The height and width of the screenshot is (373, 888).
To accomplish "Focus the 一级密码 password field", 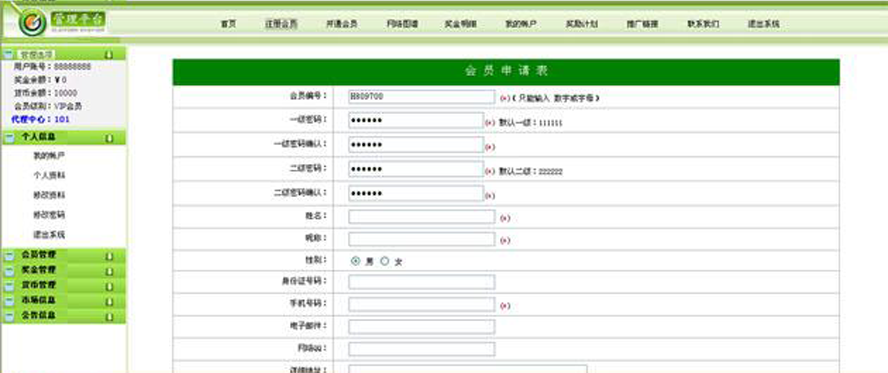I will coord(416,121).
